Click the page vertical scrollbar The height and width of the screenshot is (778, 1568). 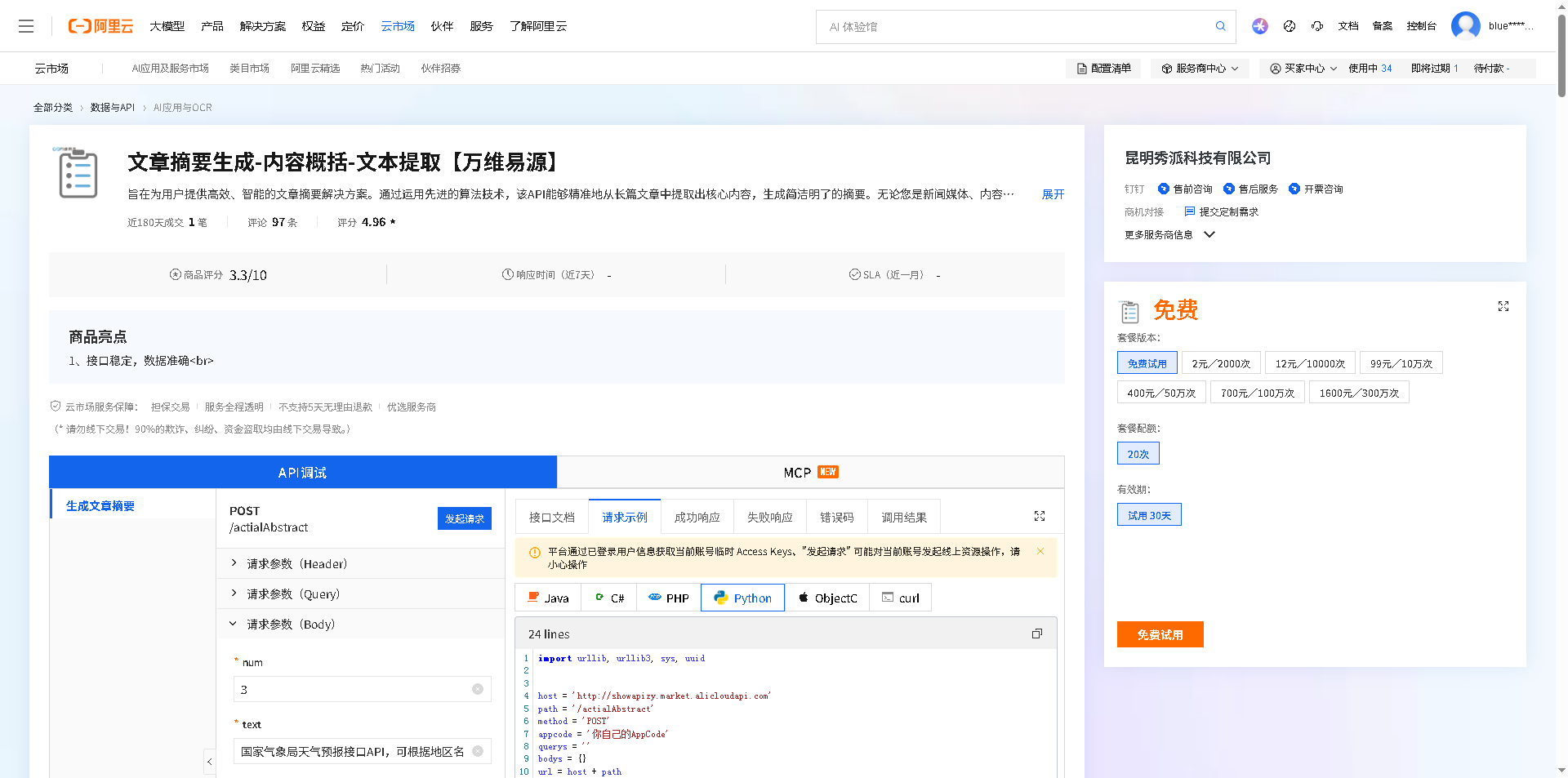[x=1561, y=56]
